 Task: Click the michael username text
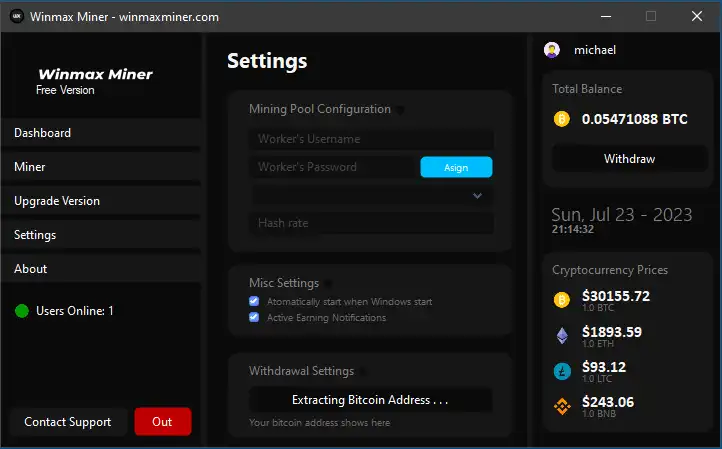(x=595, y=50)
